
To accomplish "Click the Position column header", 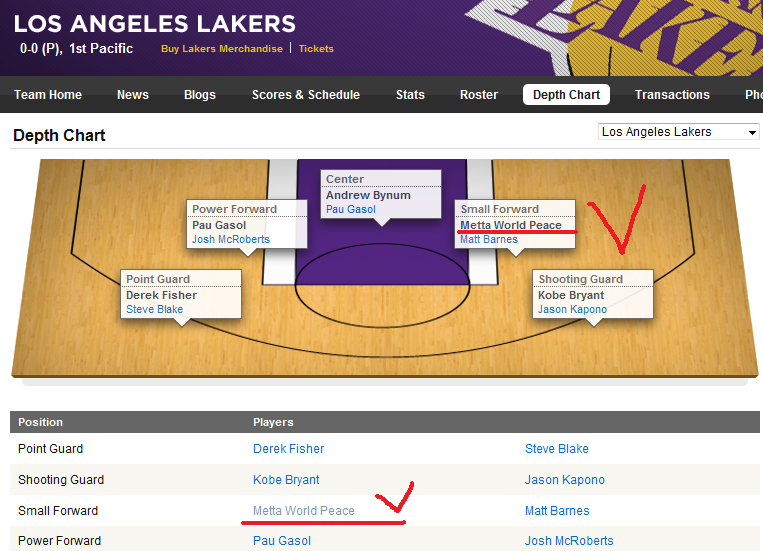I will click(x=40, y=422).
